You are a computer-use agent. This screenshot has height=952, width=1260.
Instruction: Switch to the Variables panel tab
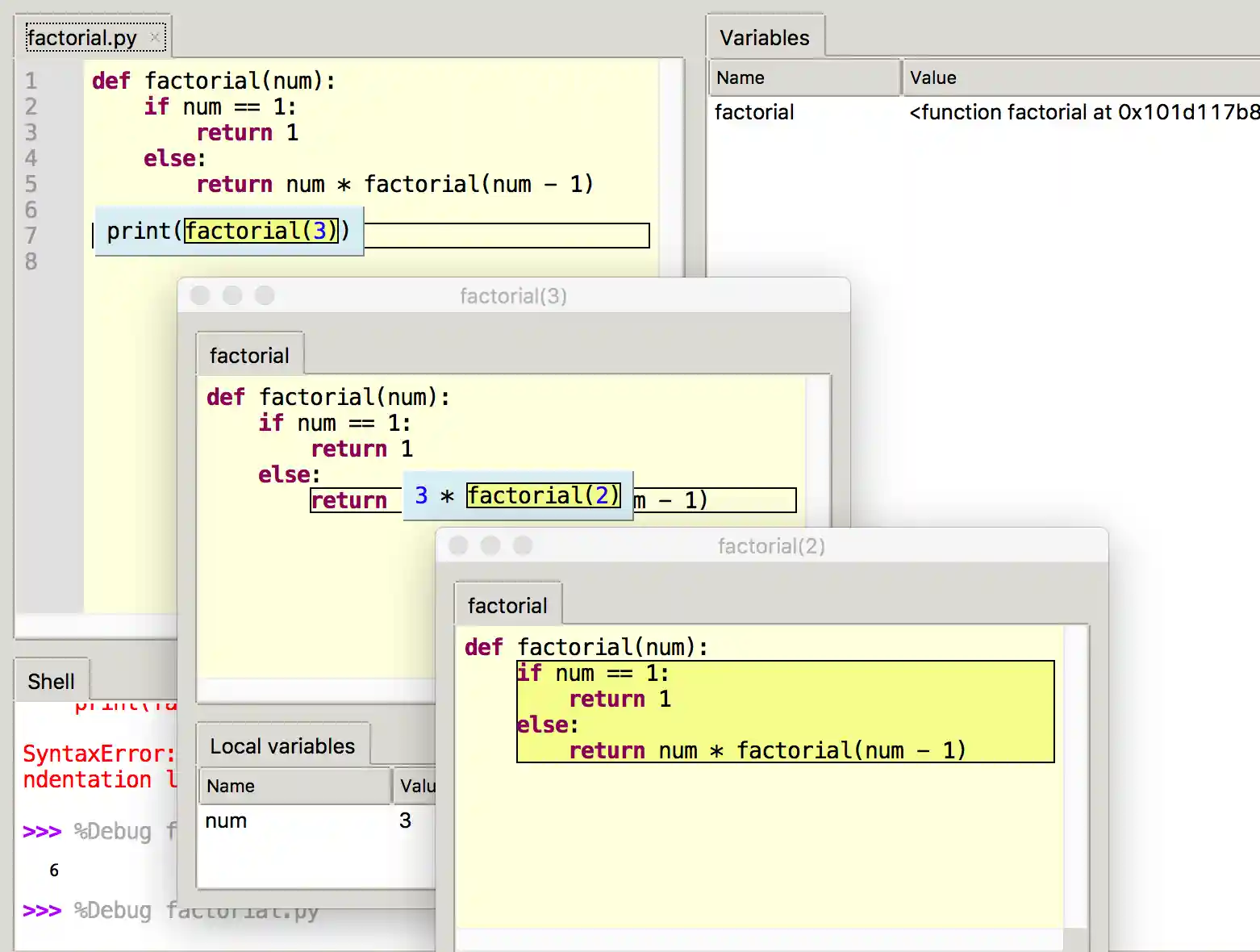pos(764,38)
